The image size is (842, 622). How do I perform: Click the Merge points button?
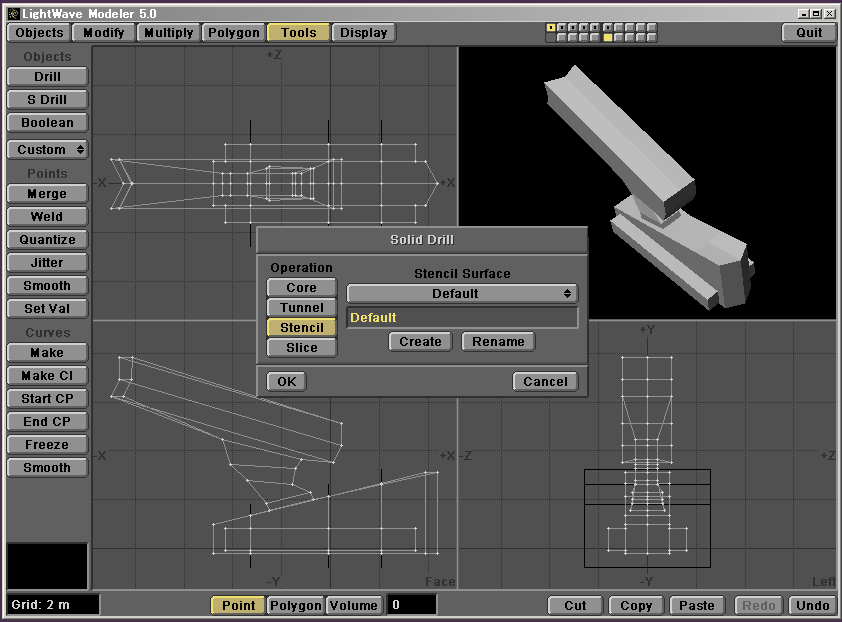47,194
